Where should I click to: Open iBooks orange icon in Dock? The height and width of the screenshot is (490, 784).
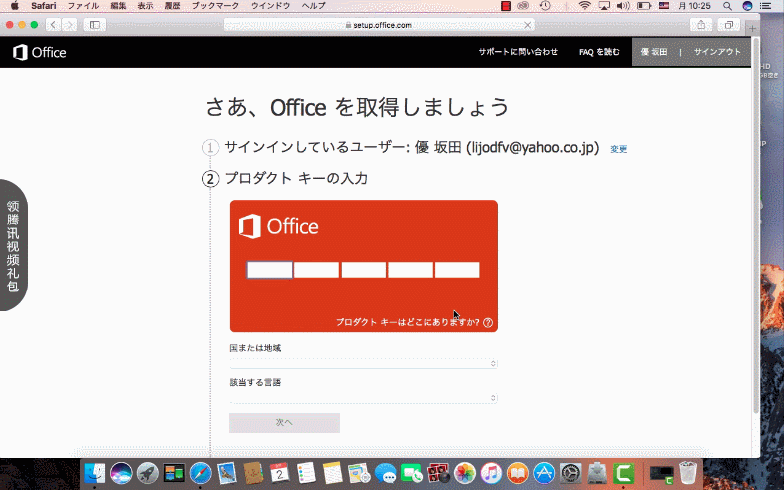coord(518,472)
